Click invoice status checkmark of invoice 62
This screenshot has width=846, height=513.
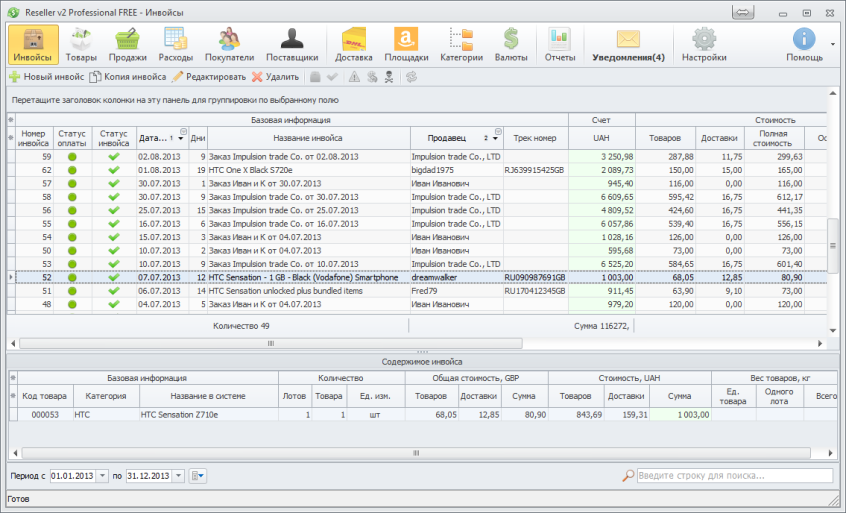(x=114, y=171)
